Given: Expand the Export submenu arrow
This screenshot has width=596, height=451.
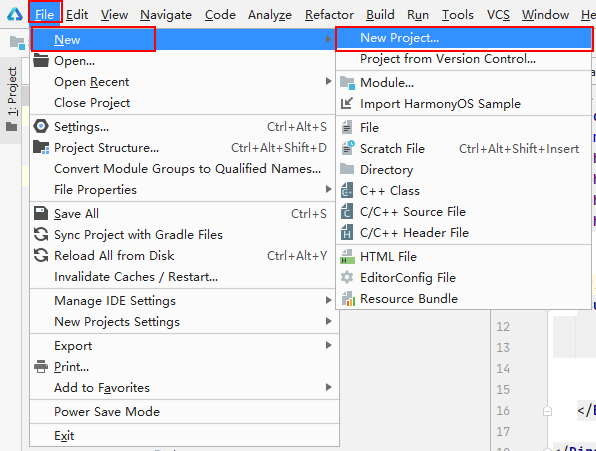Looking at the screenshot, I should [x=328, y=345].
